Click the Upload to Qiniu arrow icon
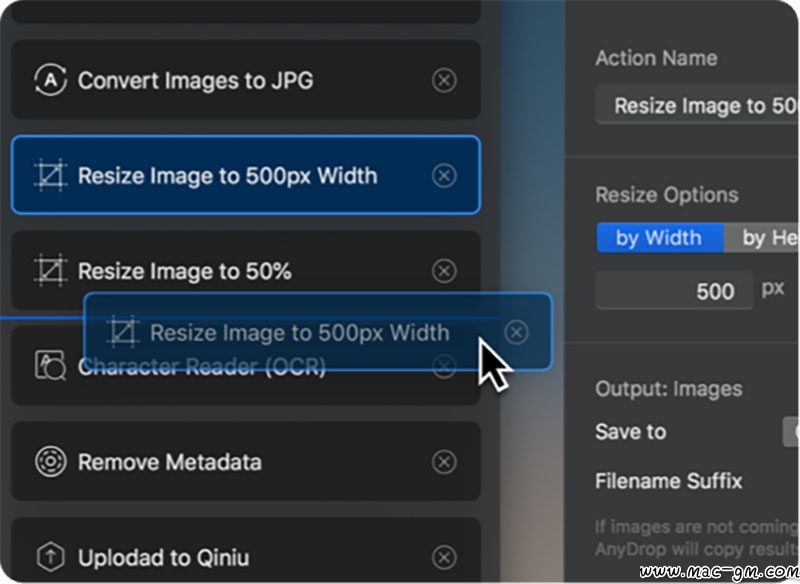Screen dimensions: 800x584 click(x=50, y=556)
